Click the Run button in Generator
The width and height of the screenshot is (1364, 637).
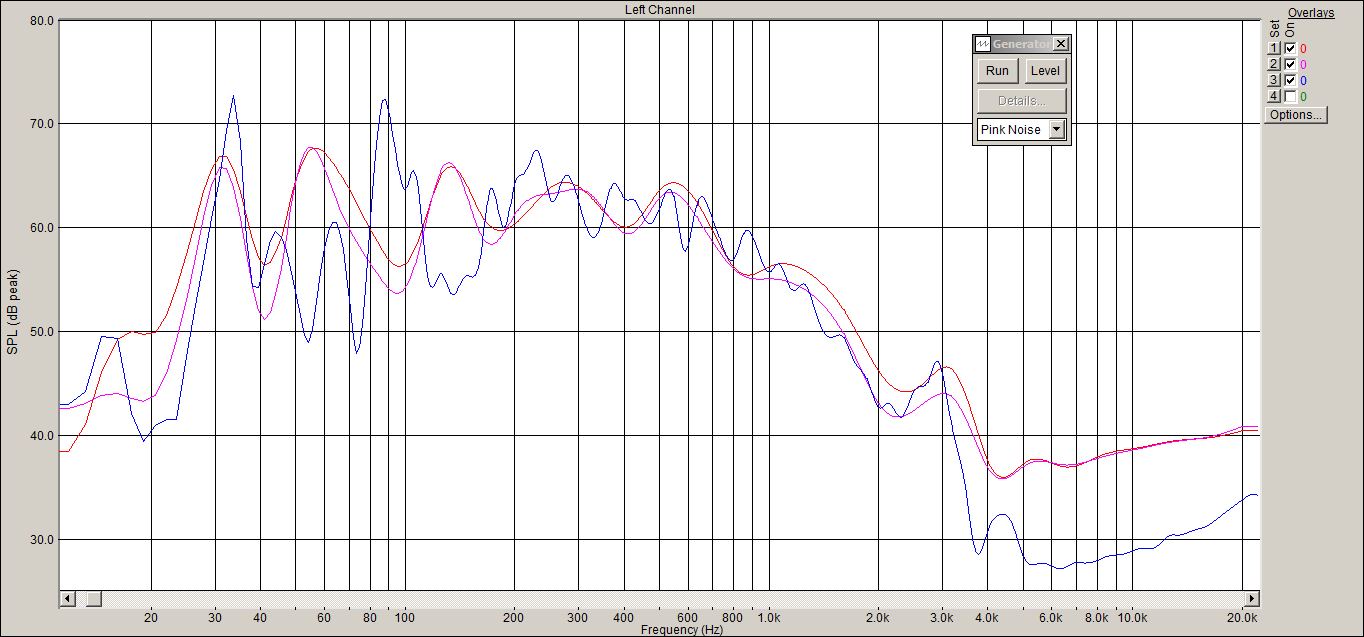pos(997,71)
